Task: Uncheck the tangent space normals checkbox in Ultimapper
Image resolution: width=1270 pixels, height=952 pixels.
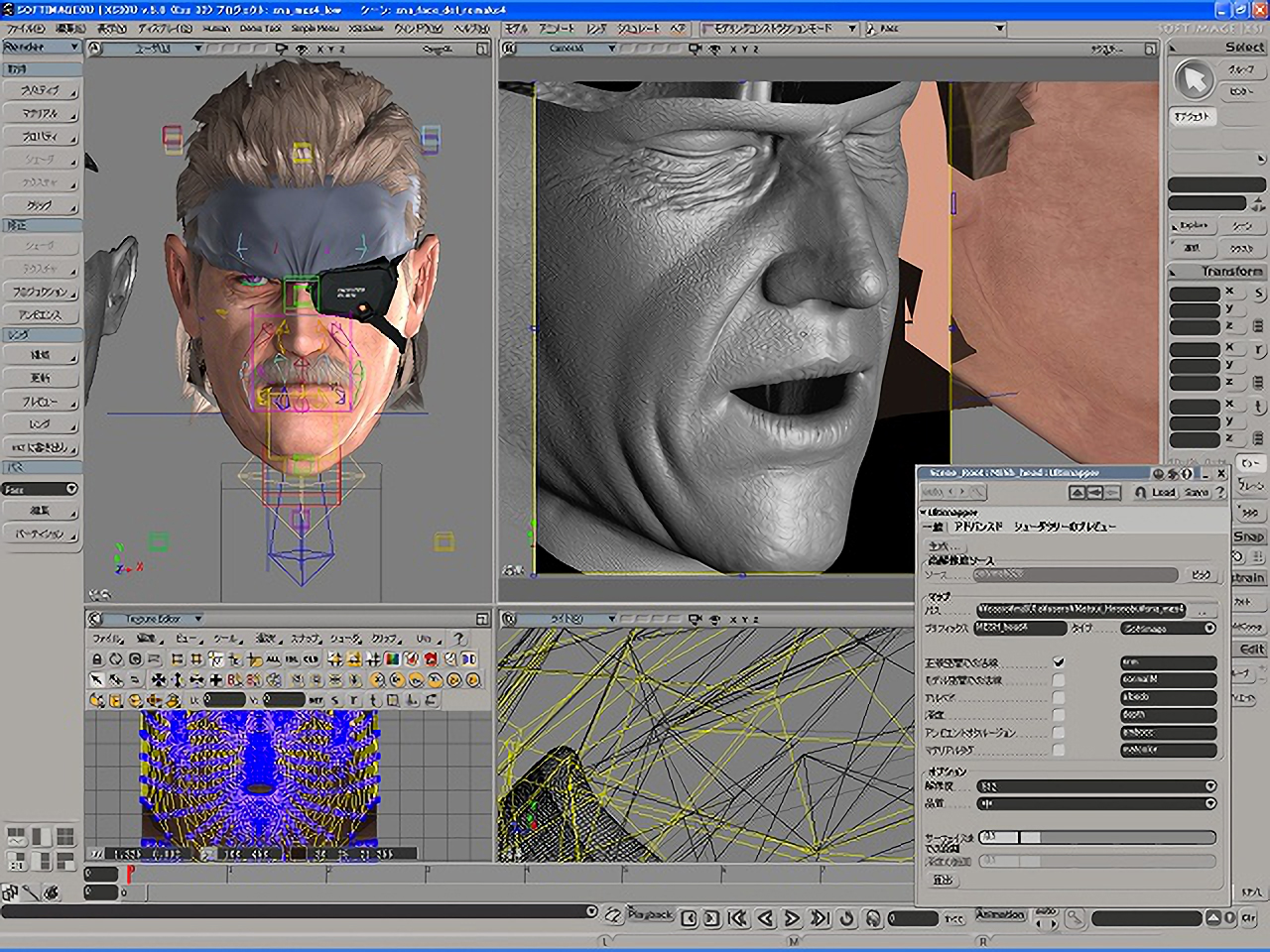Action: [1058, 660]
